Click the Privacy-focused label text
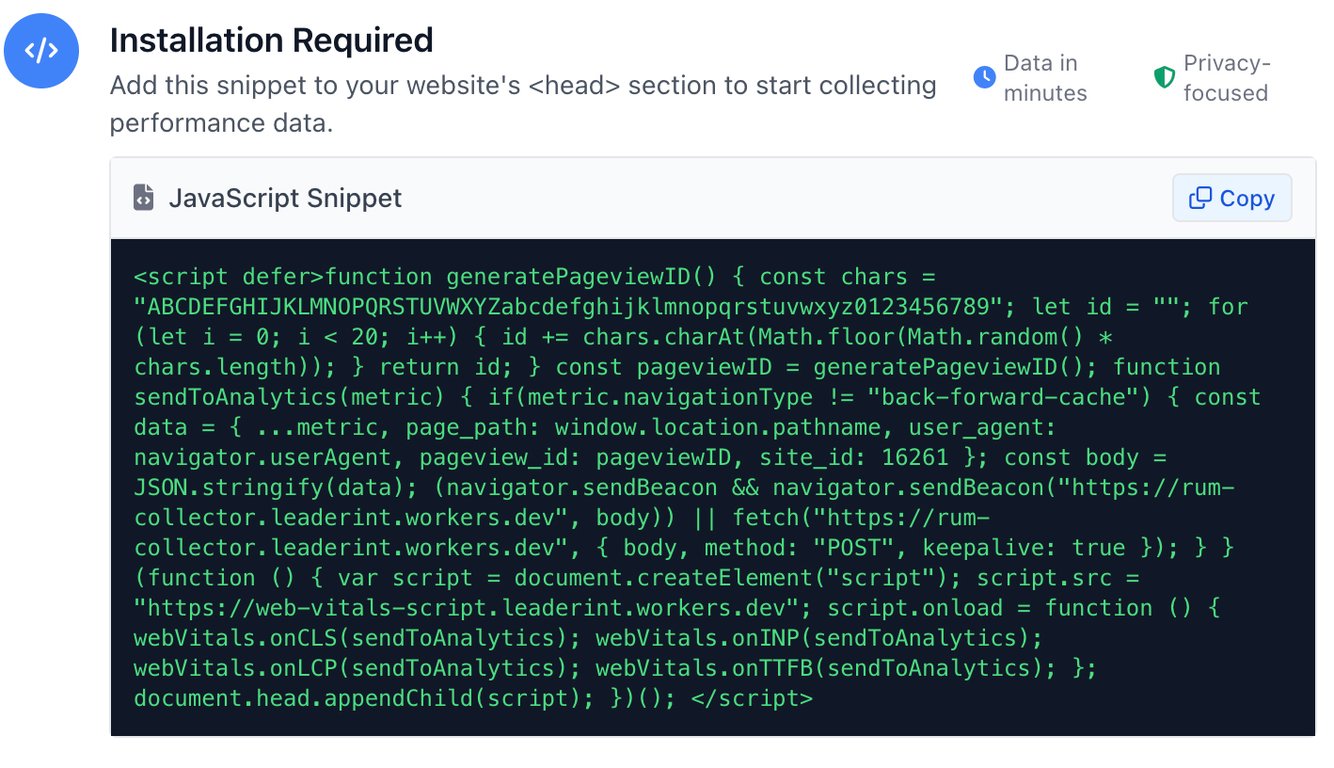Viewport: 1334px width, 768px height. (x=1227, y=78)
